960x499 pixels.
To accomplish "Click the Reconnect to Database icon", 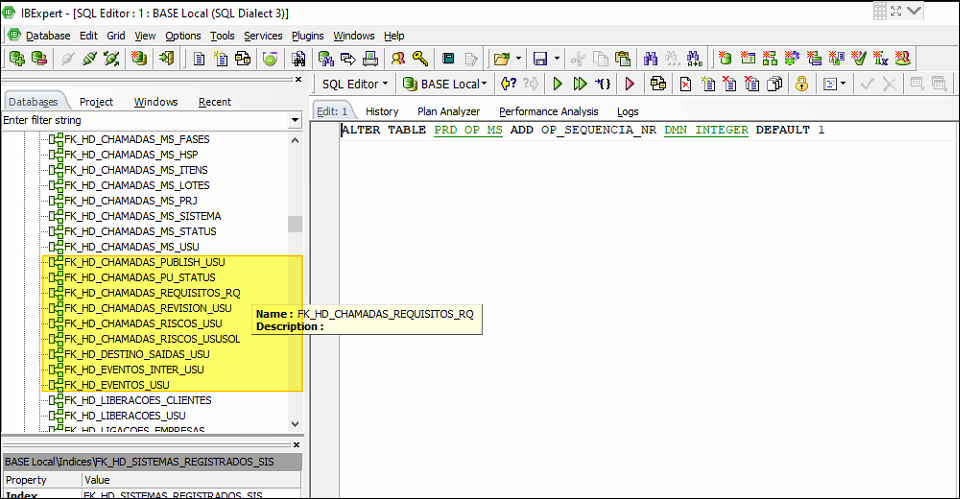I will click(111, 59).
